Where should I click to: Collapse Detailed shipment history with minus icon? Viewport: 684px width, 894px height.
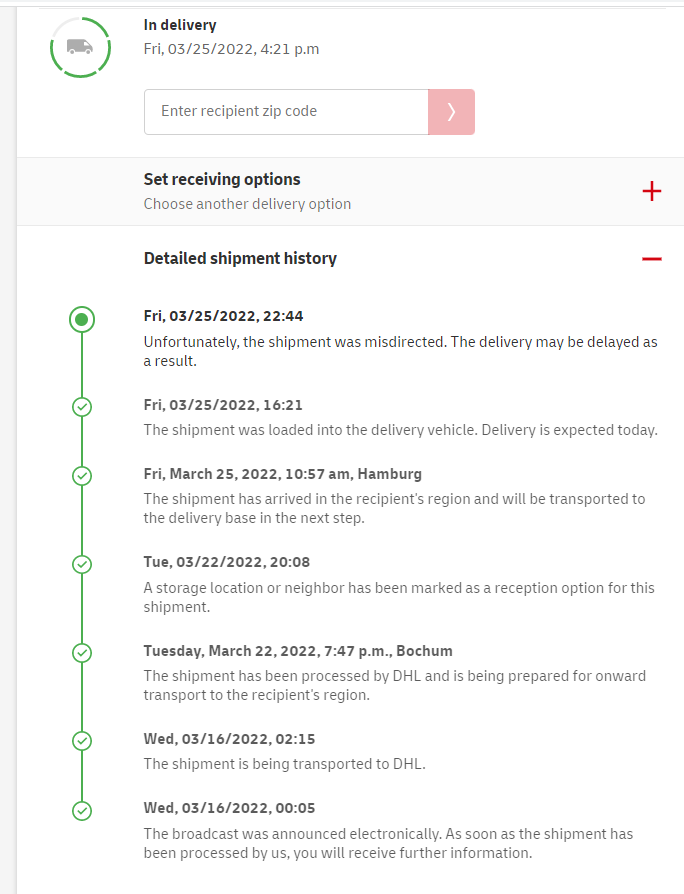tap(652, 259)
